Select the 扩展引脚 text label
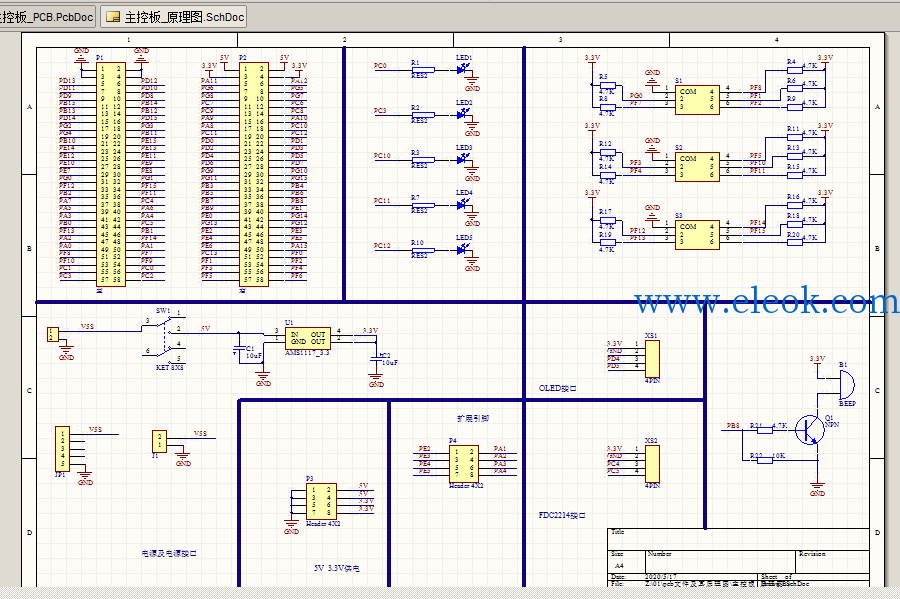The image size is (900, 599). pyautogui.click(x=472, y=419)
